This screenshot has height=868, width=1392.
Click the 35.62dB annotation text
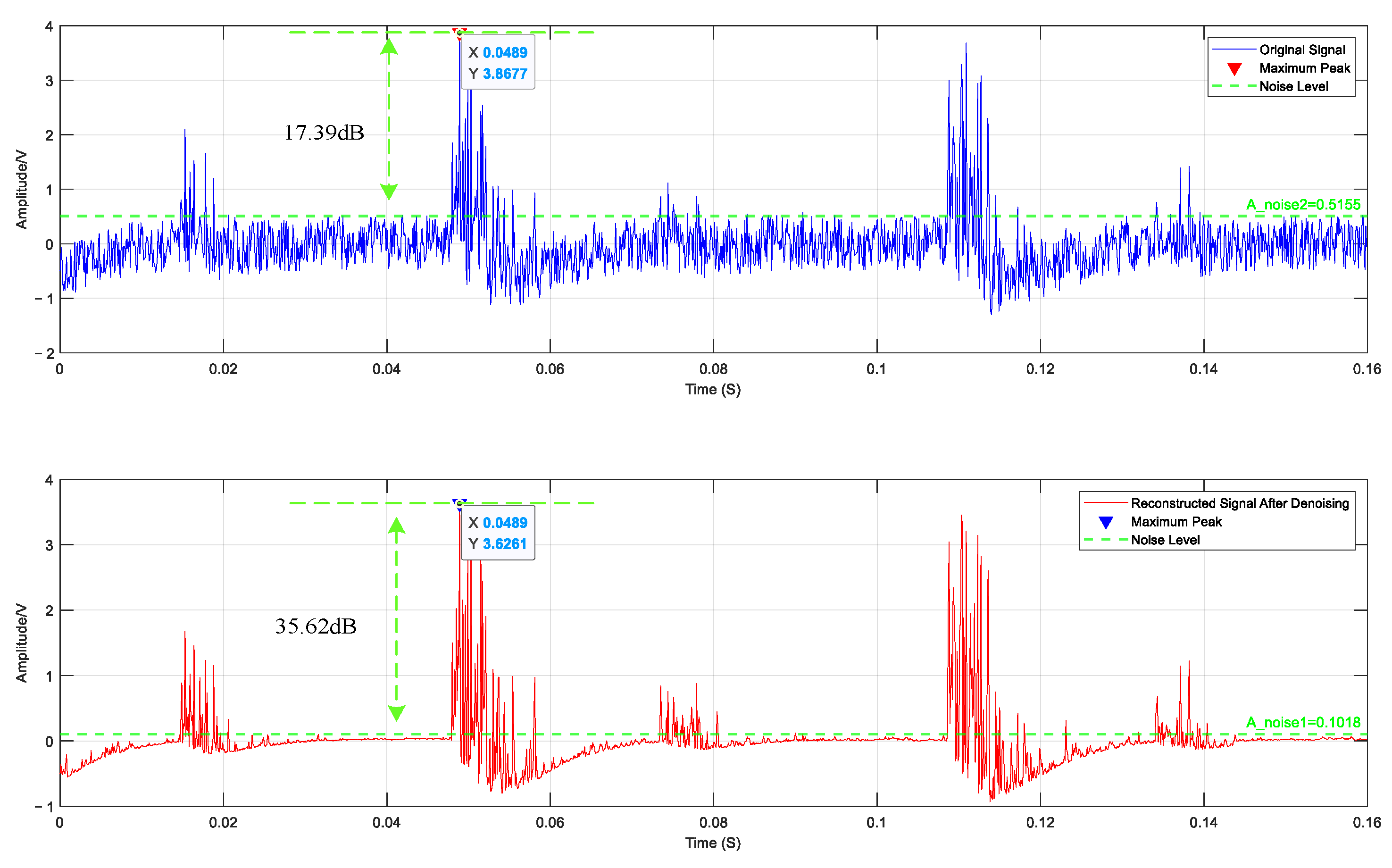[x=316, y=626]
